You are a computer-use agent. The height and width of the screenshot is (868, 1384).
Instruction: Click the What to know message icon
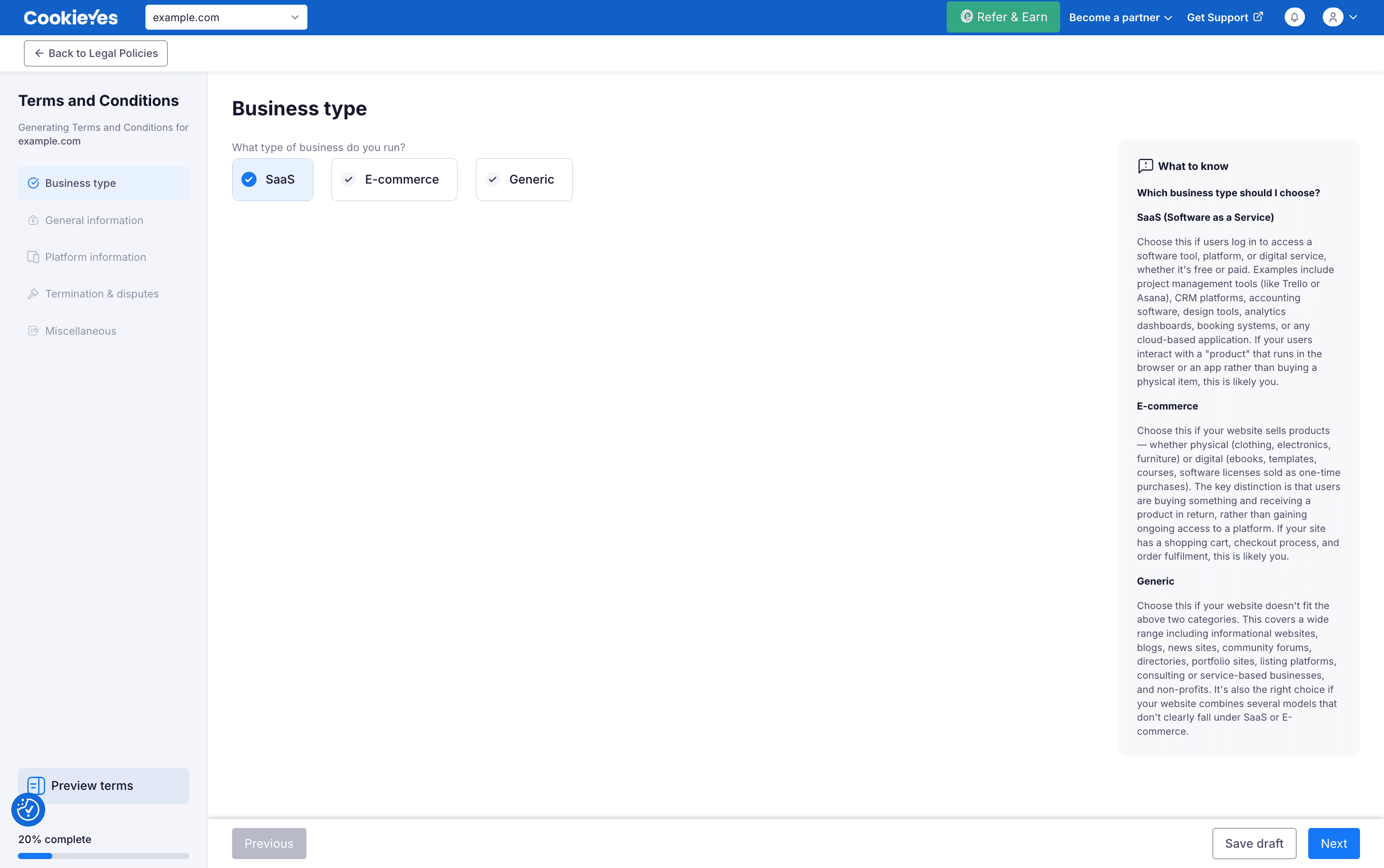click(1145, 166)
